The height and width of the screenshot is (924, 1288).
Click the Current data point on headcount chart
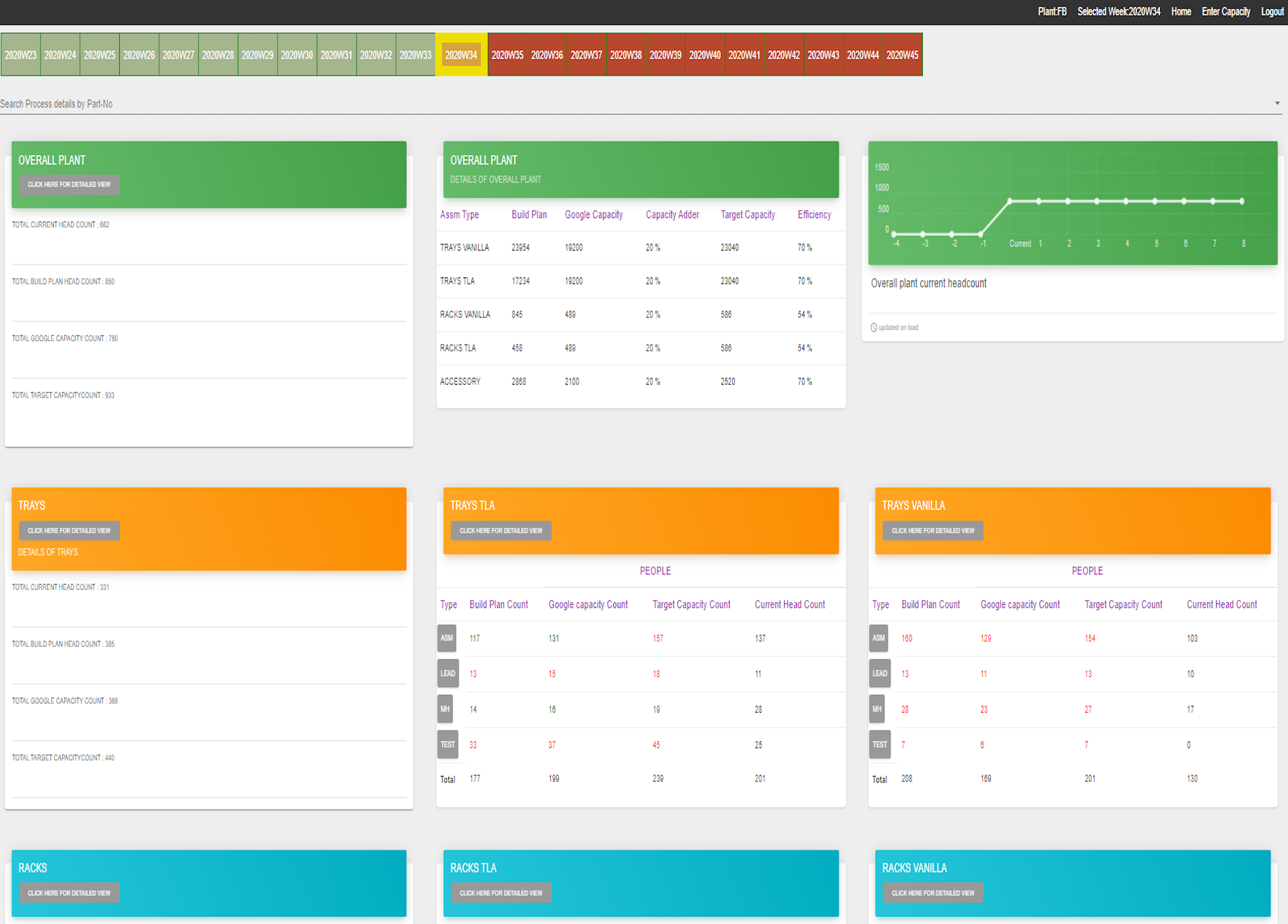pos(1010,201)
